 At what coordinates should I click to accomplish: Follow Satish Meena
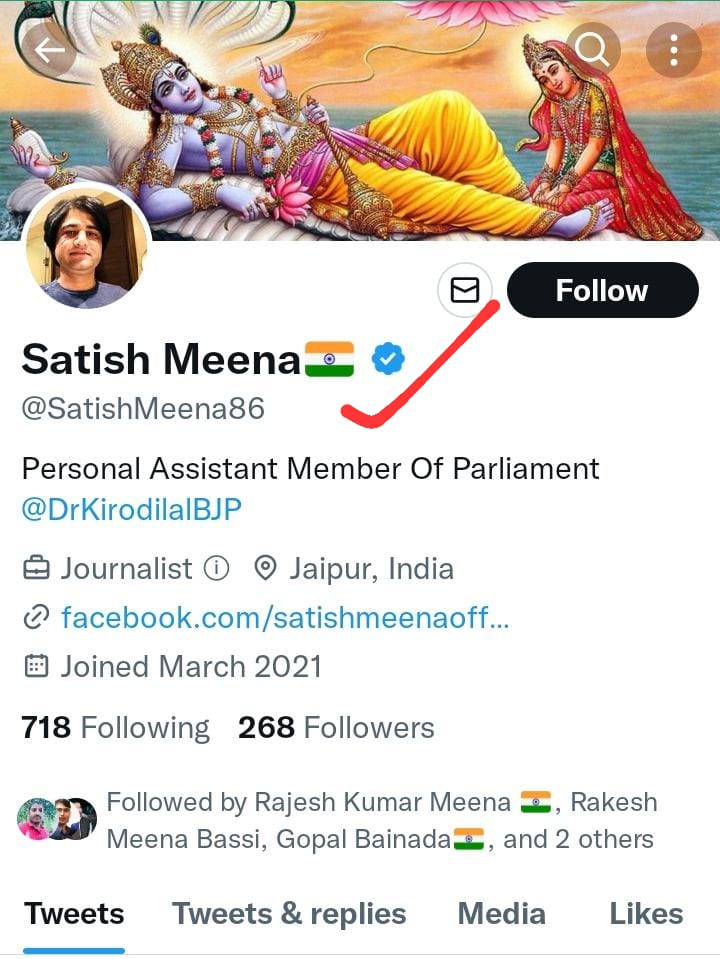[603, 290]
